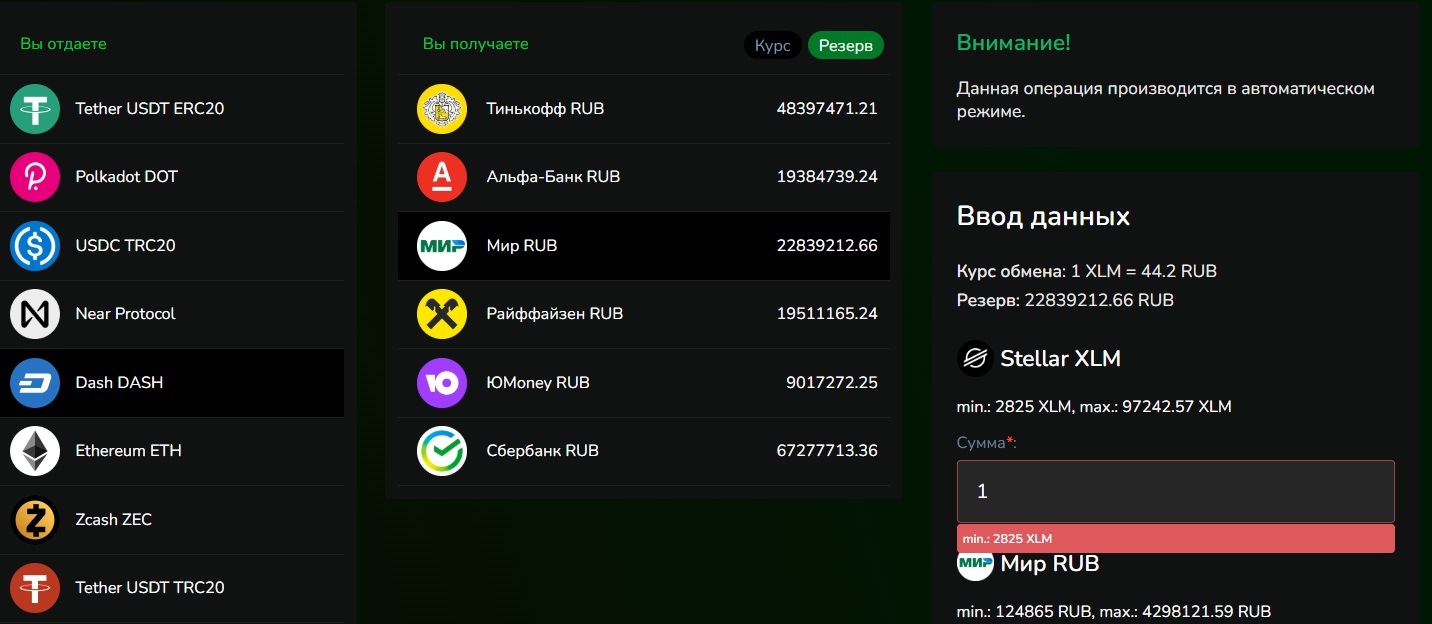The image size is (1432, 624).
Task: Click the Мир icon beside Мир RUB heading
Action: point(975,566)
